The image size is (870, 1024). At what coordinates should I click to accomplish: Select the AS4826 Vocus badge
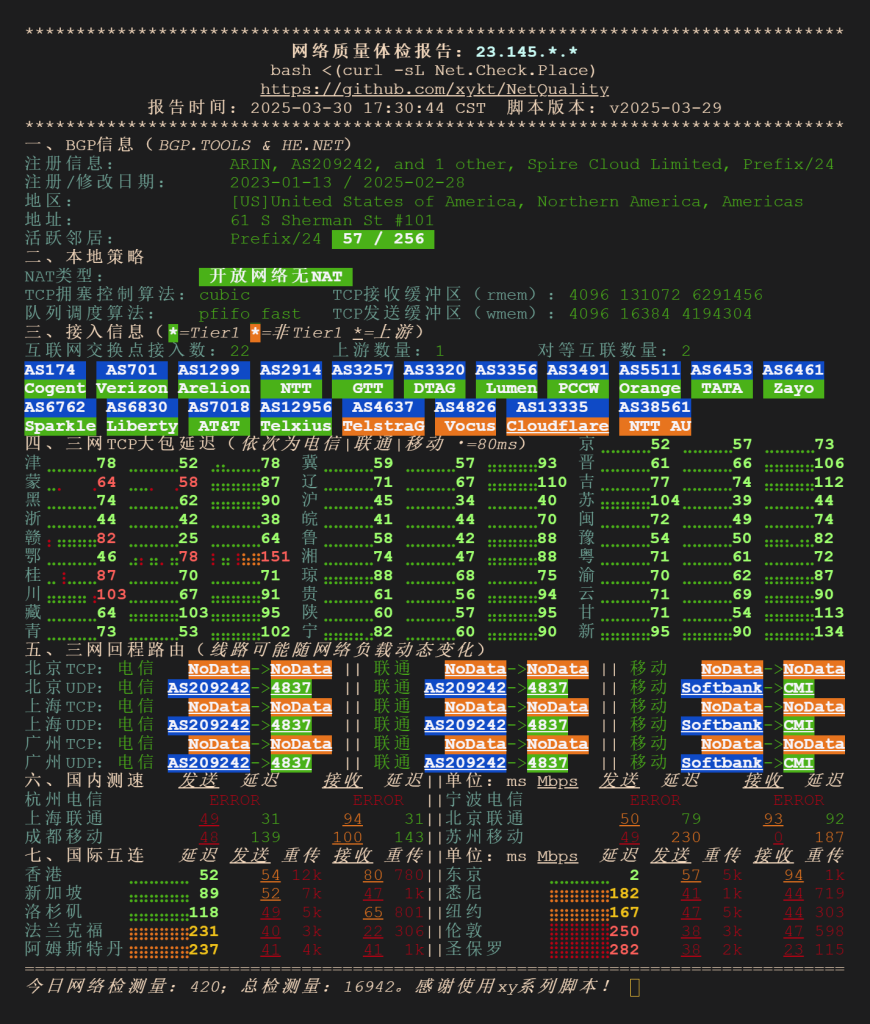tap(465, 417)
